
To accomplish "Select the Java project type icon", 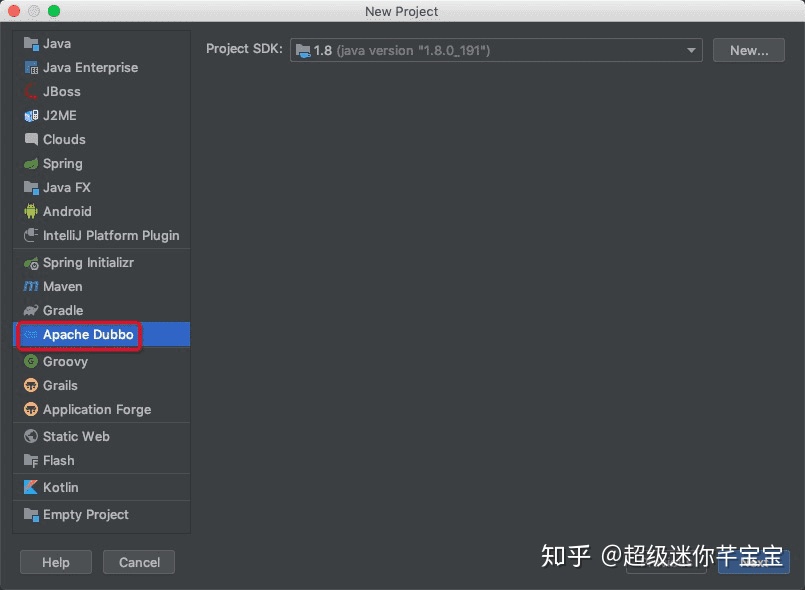I will (31, 44).
